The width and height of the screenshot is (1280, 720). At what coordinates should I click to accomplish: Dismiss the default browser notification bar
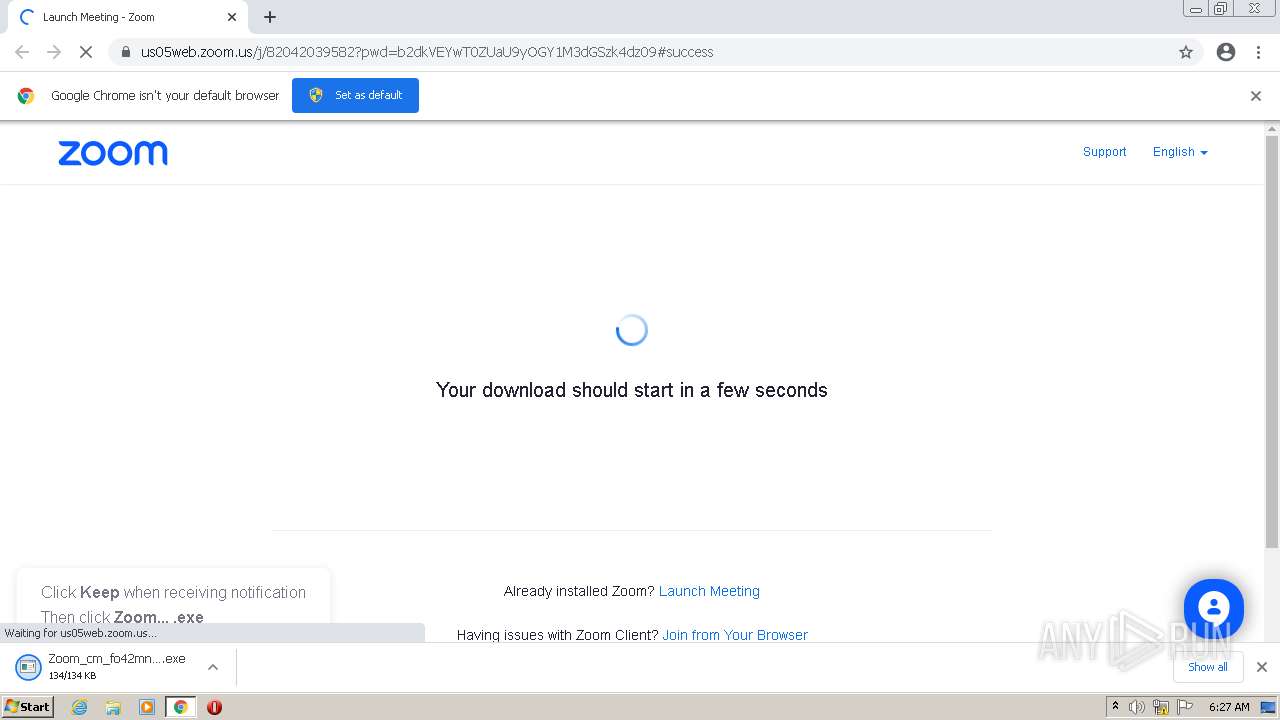[1256, 96]
